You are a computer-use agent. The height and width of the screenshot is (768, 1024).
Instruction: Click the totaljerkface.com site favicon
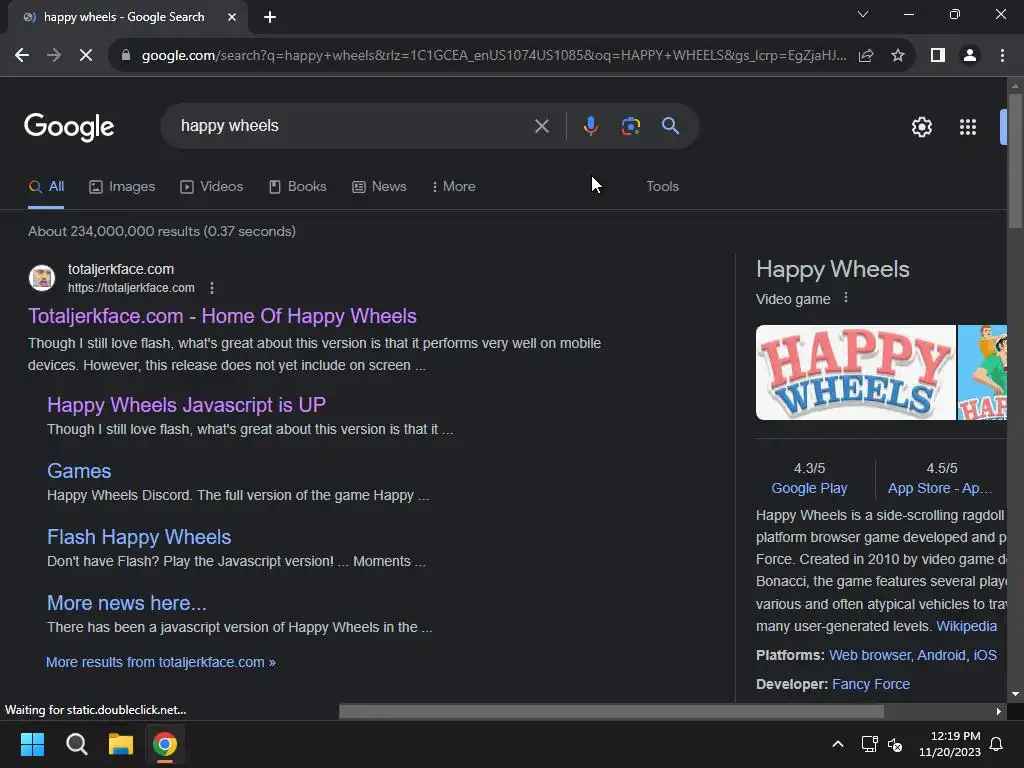tap(42, 278)
